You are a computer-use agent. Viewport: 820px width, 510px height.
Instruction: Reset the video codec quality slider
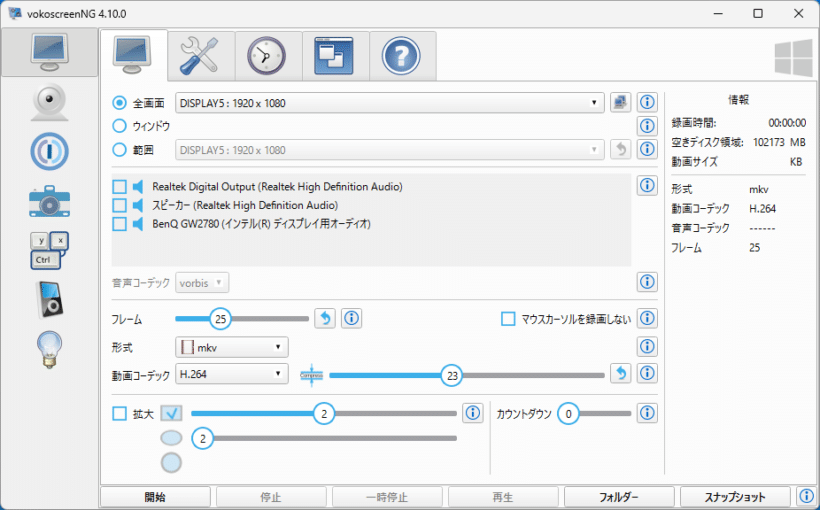[621, 373]
